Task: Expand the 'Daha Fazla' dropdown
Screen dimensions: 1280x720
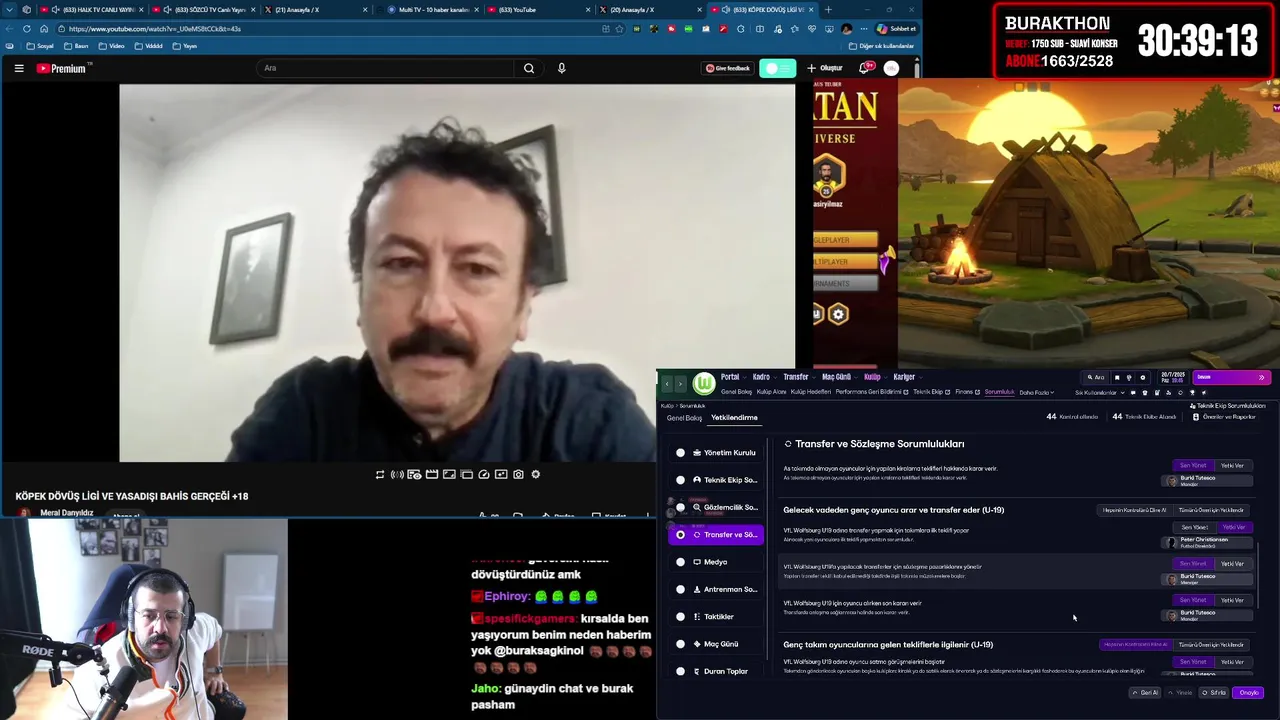Action: tap(1036, 392)
